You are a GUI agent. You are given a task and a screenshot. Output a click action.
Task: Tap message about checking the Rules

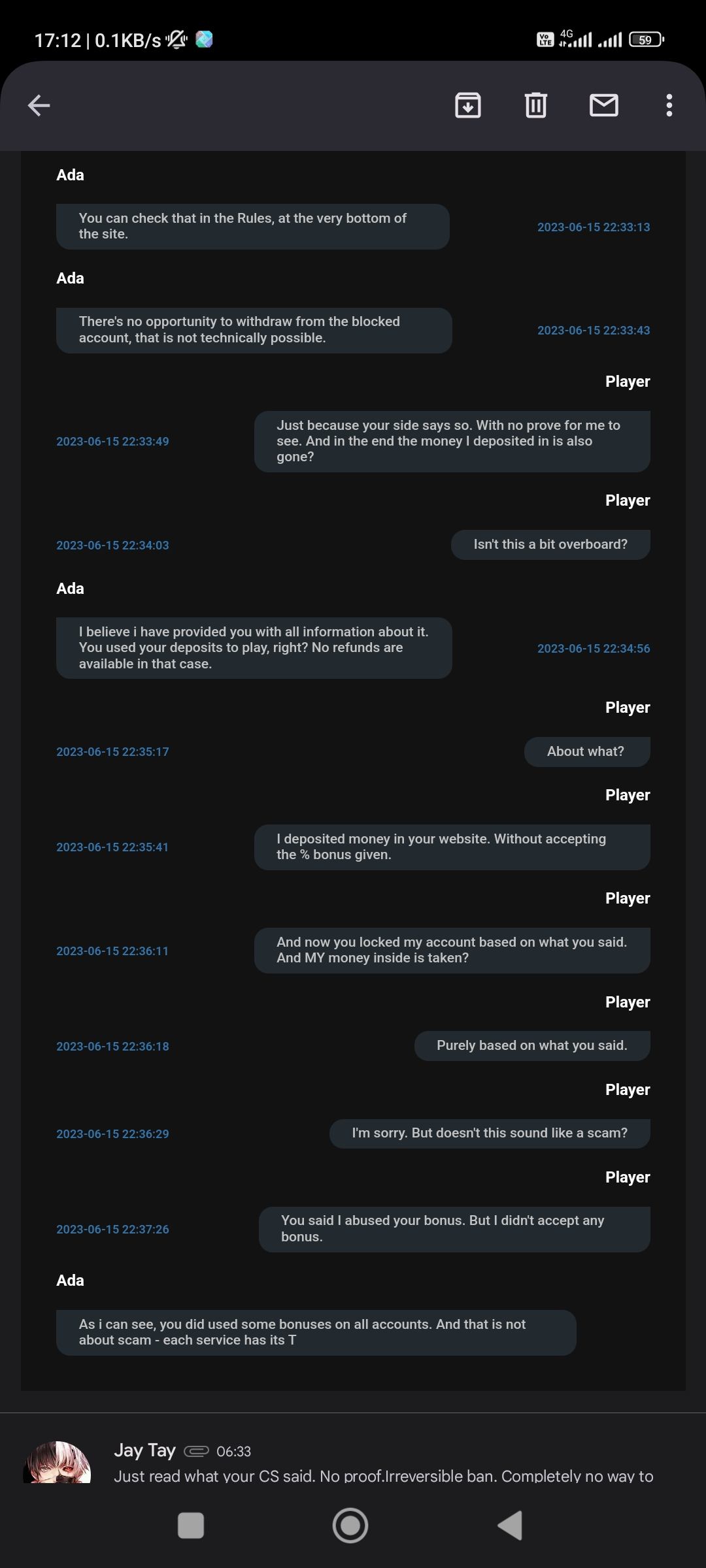pos(252,227)
